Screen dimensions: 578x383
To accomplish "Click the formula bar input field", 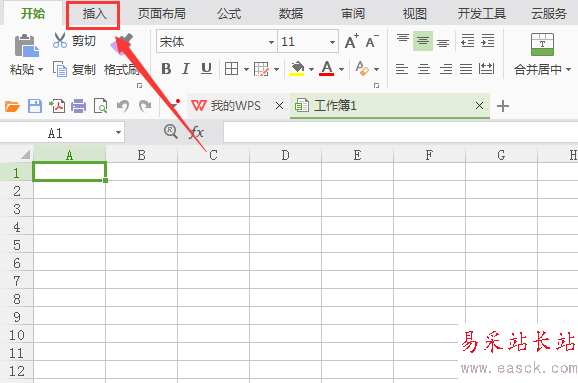I will click(401, 132).
